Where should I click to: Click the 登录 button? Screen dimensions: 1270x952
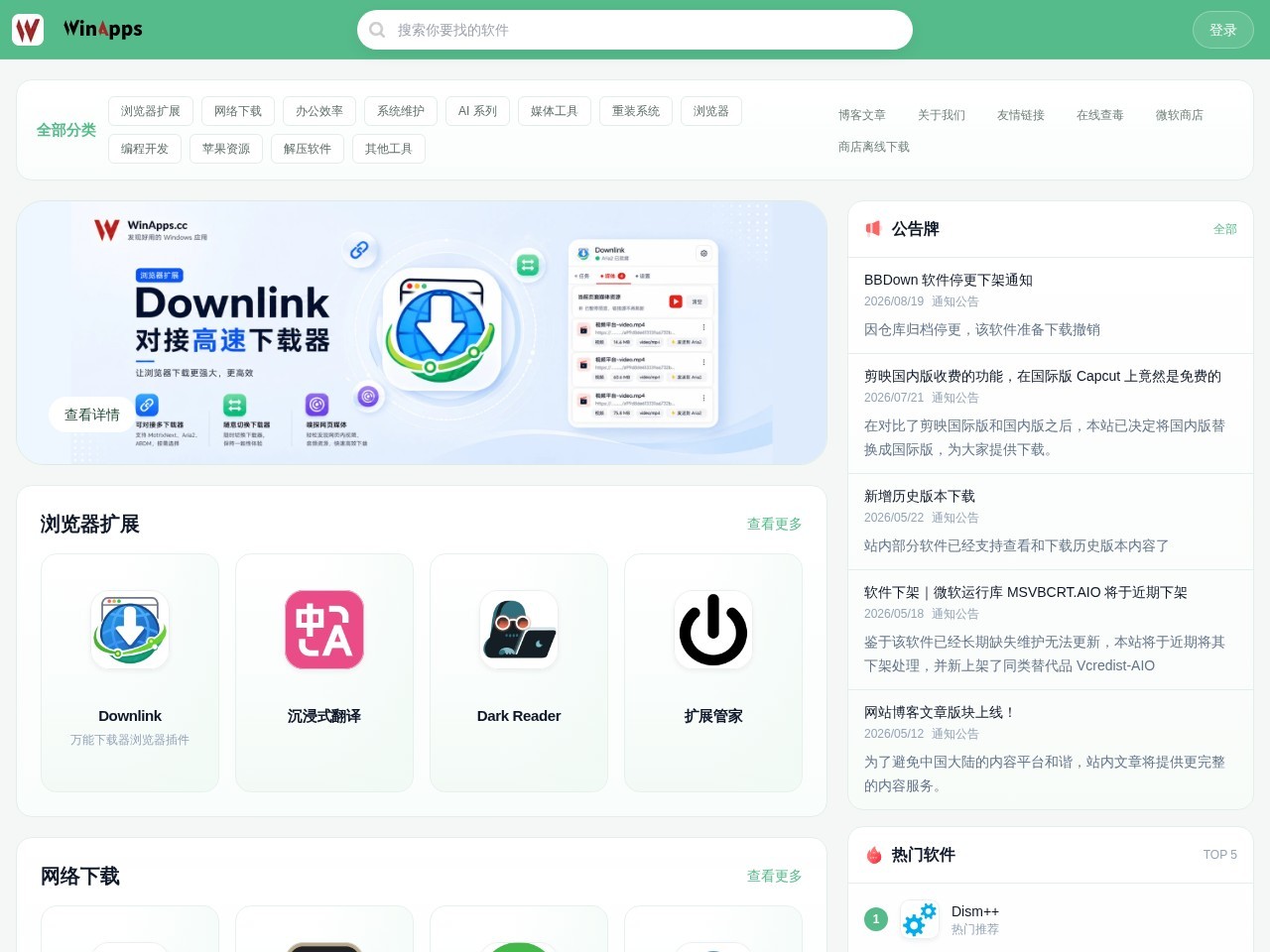point(1223,30)
